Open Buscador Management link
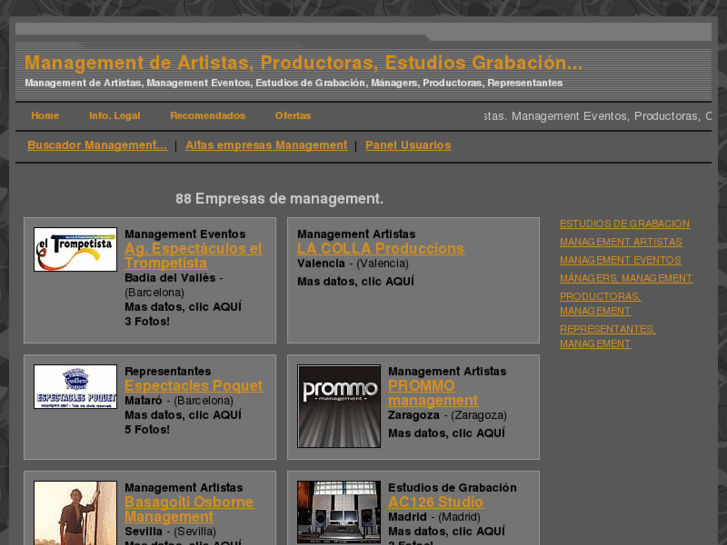 click(x=97, y=145)
